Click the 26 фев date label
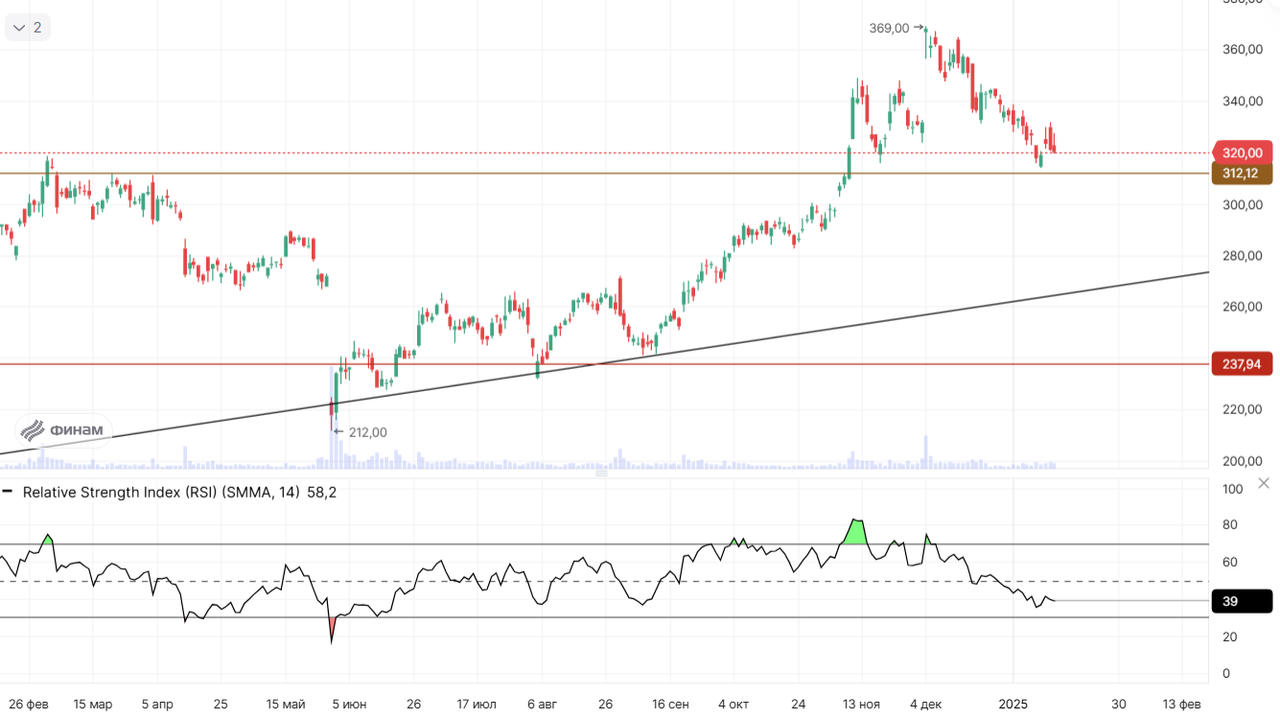Image resolution: width=1280 pixels, height=715 pixels. pos(30,704)
